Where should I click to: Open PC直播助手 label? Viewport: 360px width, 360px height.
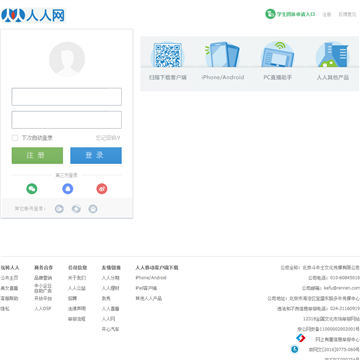pos(278,77)
